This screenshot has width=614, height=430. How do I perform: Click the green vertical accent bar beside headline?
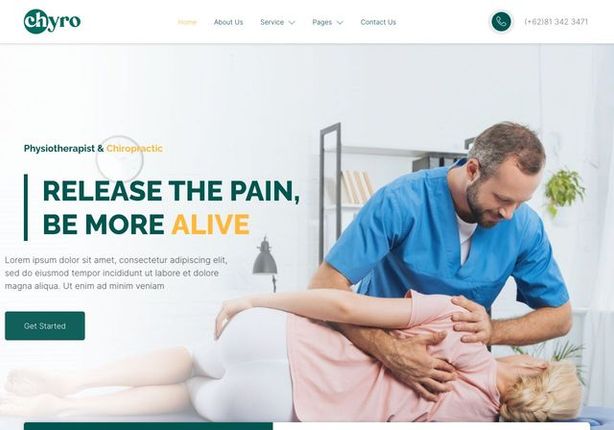[26, 207]
